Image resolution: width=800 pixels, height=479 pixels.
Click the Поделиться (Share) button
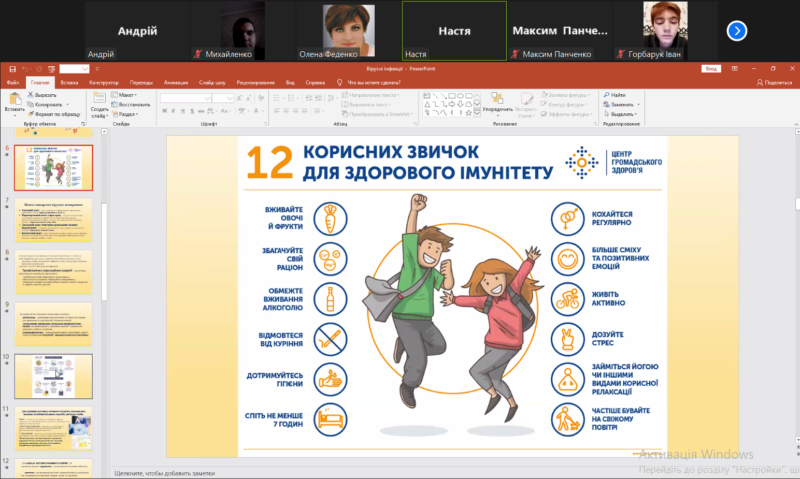[x=774, y=82]
